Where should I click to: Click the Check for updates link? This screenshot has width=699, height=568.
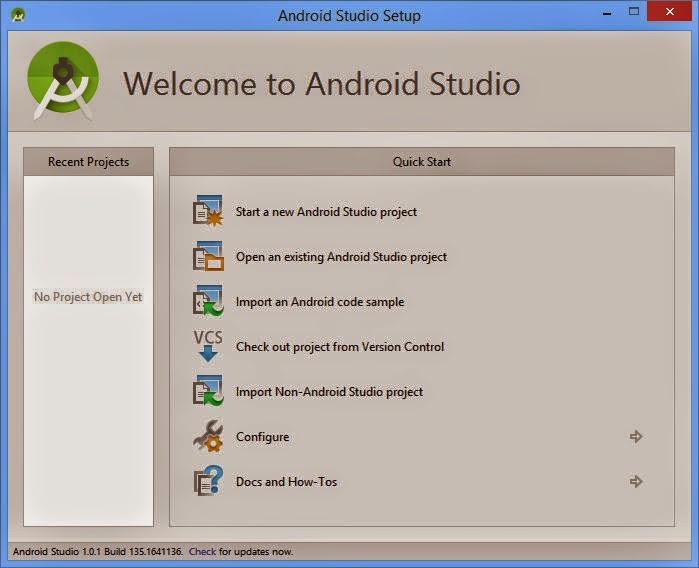(x=202, y=552)
